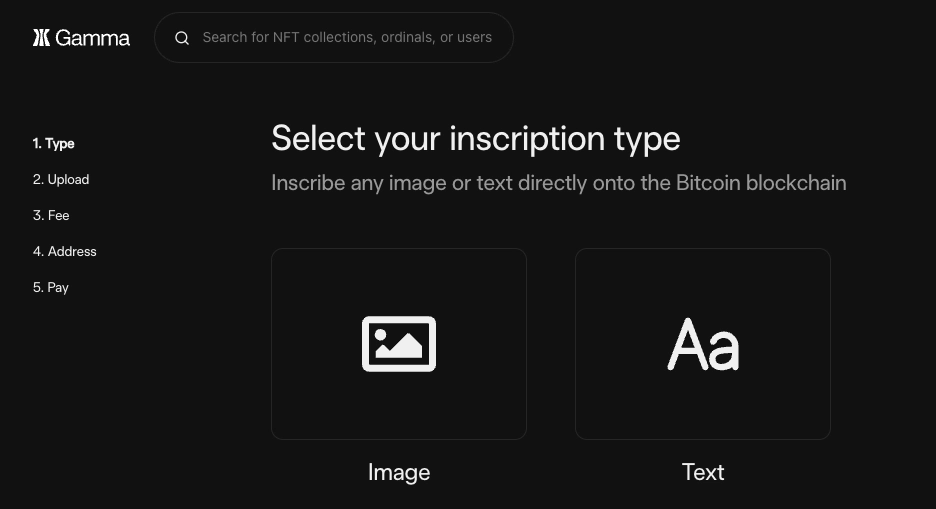
Task: Choose the Text inscription type card
Action: [x=703, y=344]
